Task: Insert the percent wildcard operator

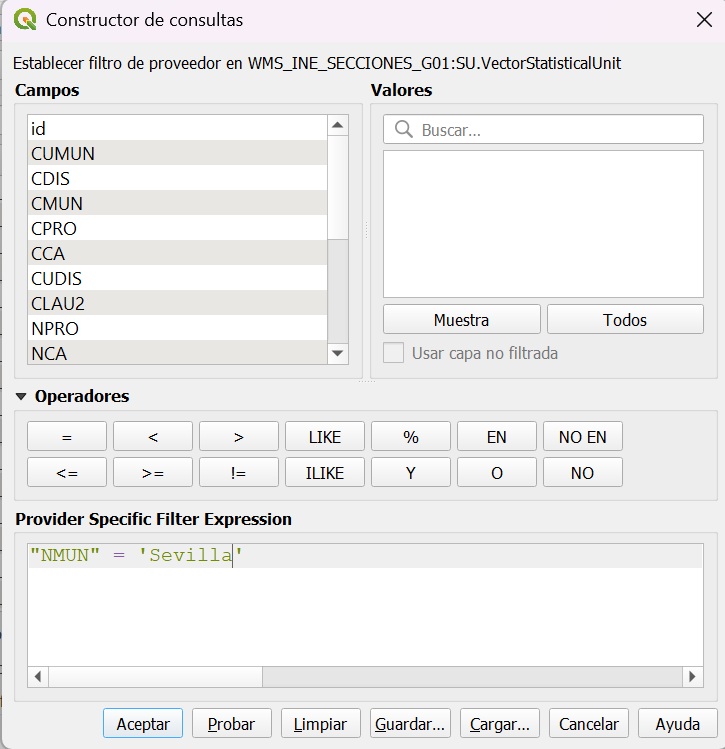Action: [410, 437]
